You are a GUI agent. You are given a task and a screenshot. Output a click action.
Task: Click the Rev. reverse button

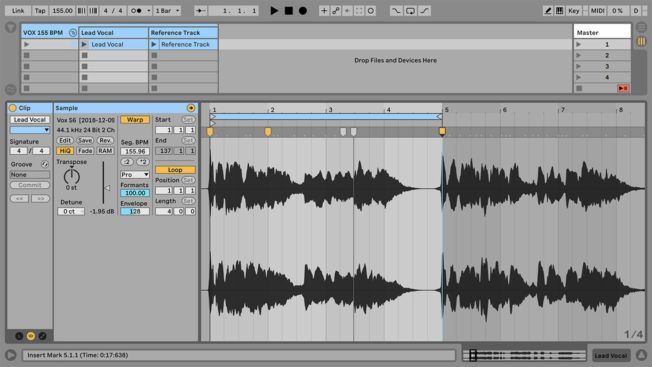point(105,140)
